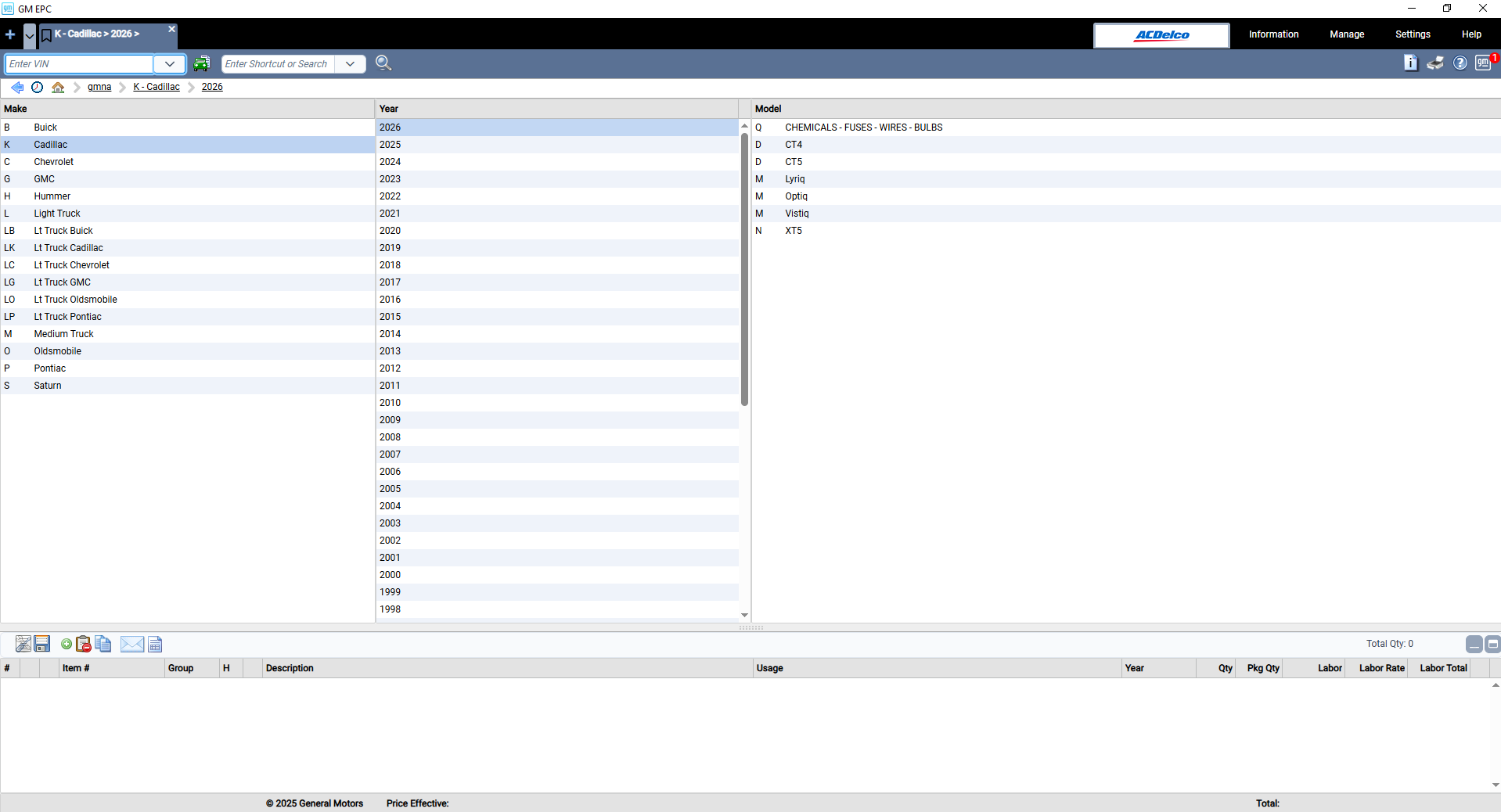Run search using the magnifier icon
The image size is (1501, 812).
coord(383,63)
